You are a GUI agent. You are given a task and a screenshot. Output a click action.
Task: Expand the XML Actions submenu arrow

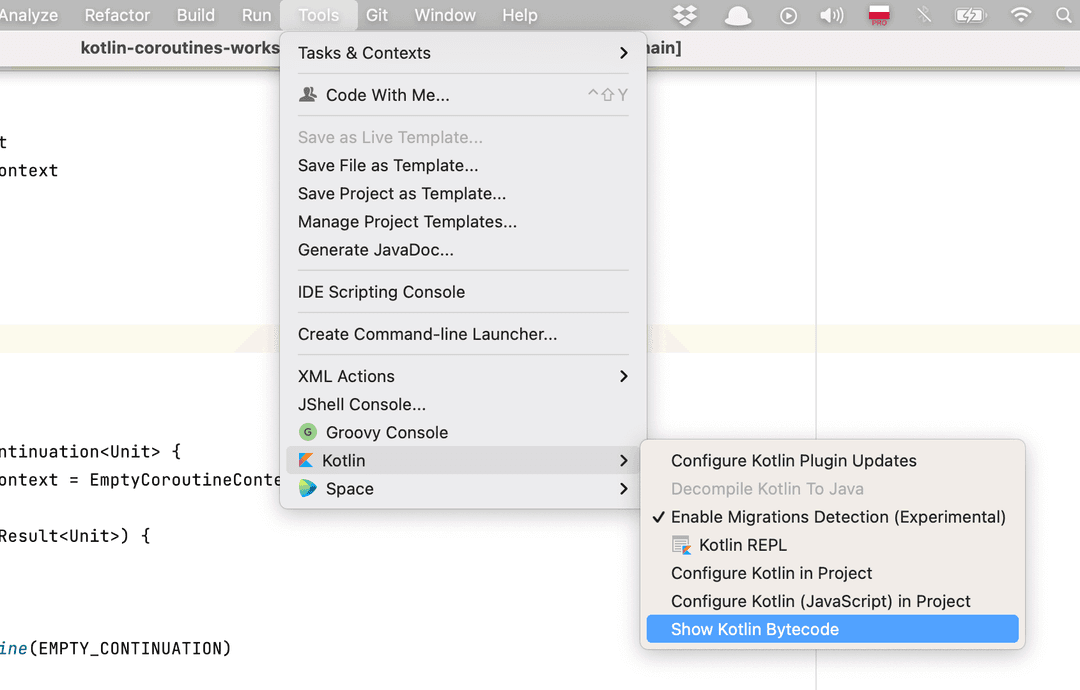[x=624, y=376]
